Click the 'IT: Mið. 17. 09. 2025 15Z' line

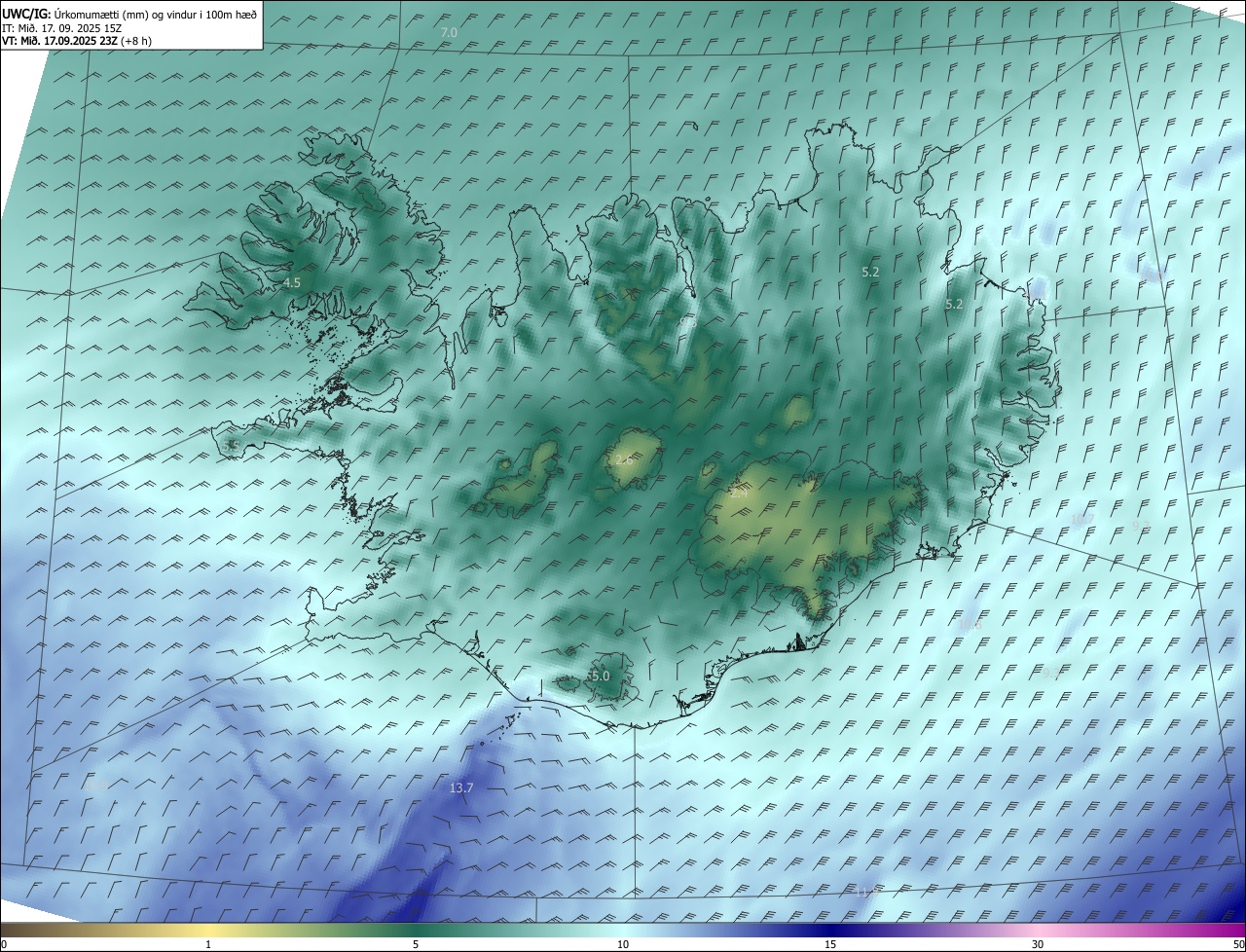click(64, 27)
